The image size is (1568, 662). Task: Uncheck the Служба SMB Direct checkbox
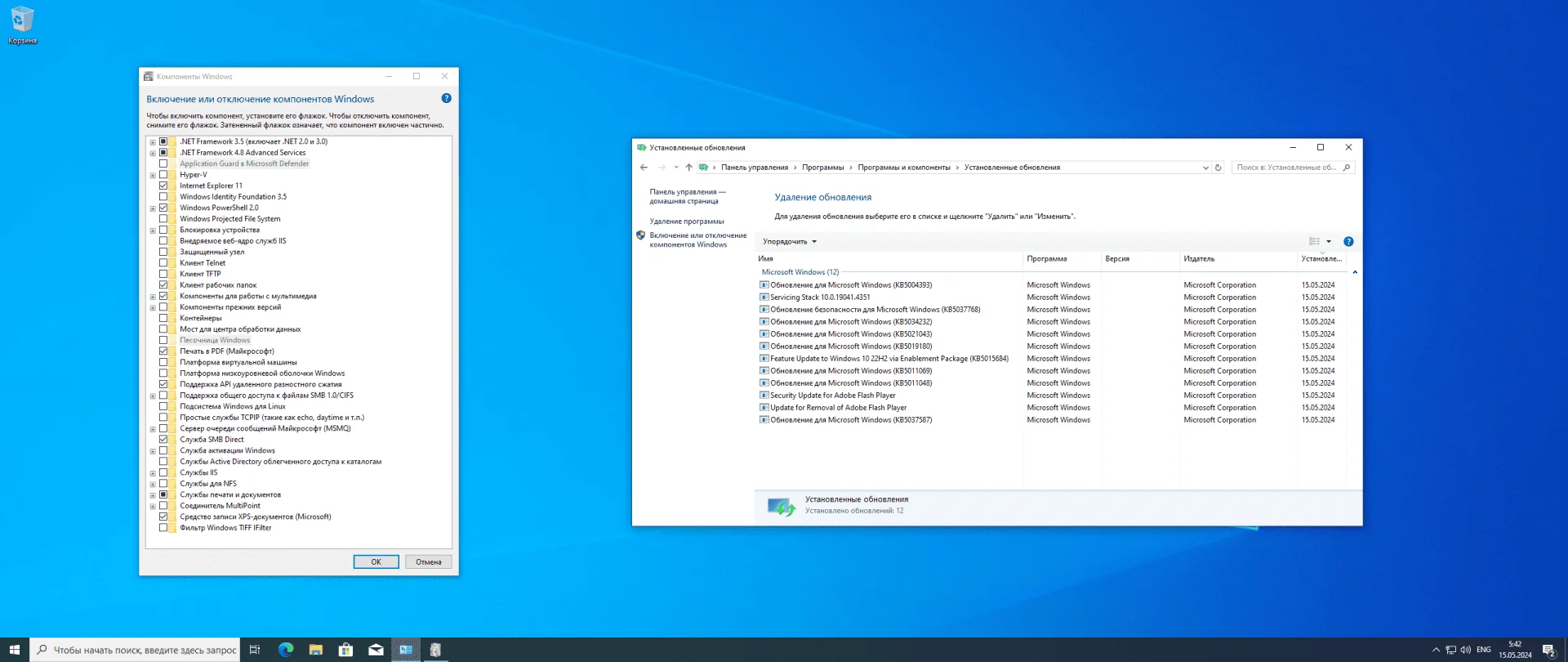tap(163, 440)
